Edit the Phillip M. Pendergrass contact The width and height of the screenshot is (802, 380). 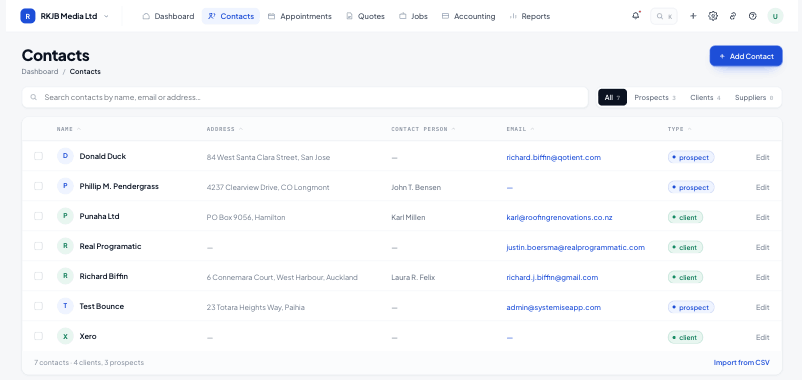point(762,187)
